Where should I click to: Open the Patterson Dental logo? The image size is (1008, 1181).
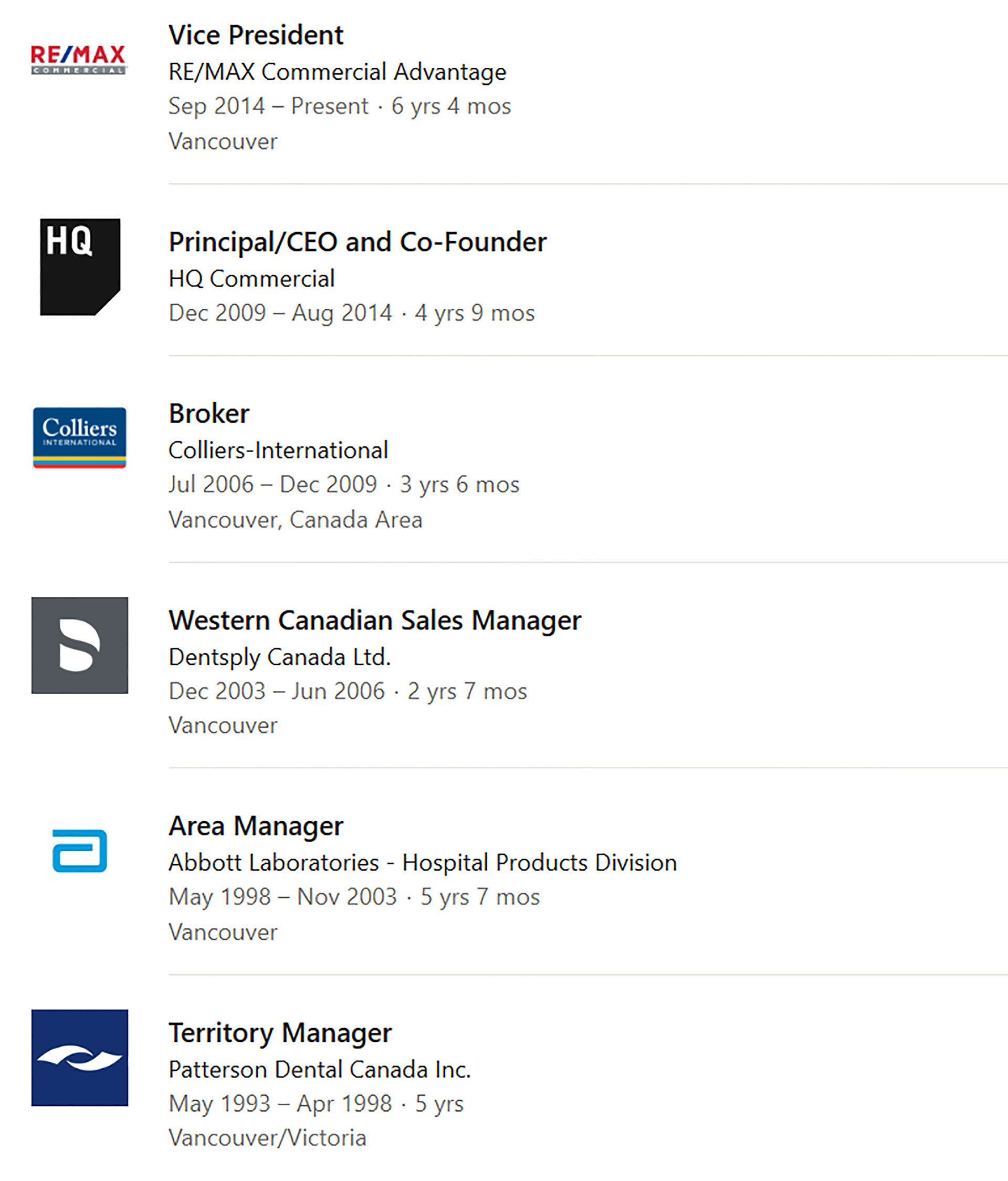[80, 1057]
